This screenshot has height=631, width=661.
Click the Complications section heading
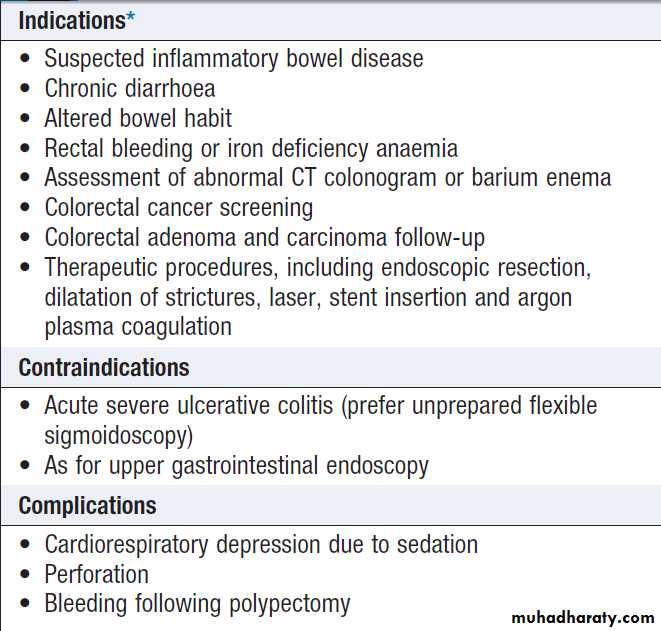(x=88, y=505)
